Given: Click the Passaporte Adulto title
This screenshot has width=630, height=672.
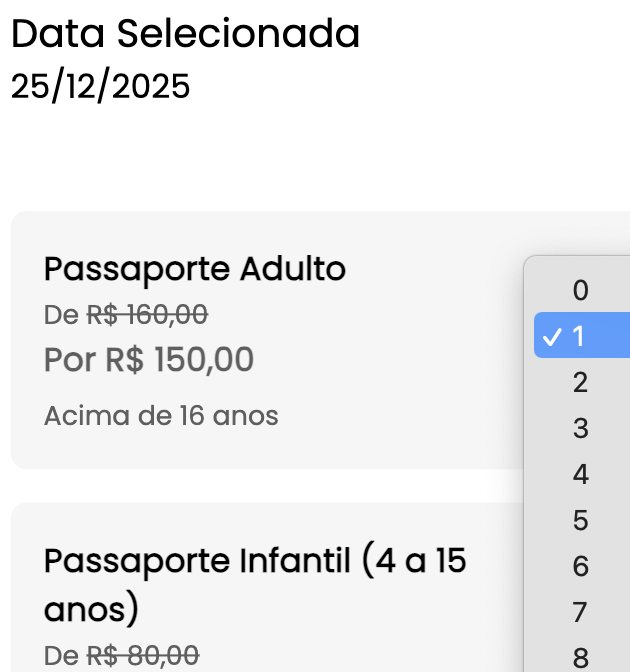Looking at the screenshot, I should 195,269.
